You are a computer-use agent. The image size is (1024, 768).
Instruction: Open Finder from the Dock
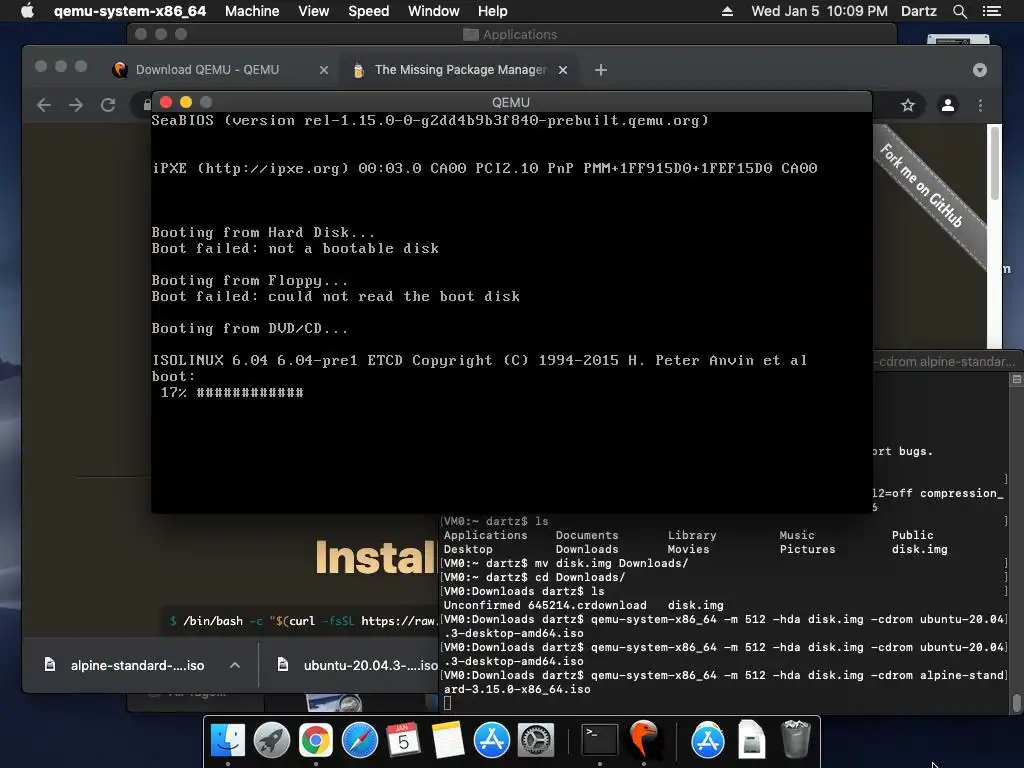pos(227,740)
